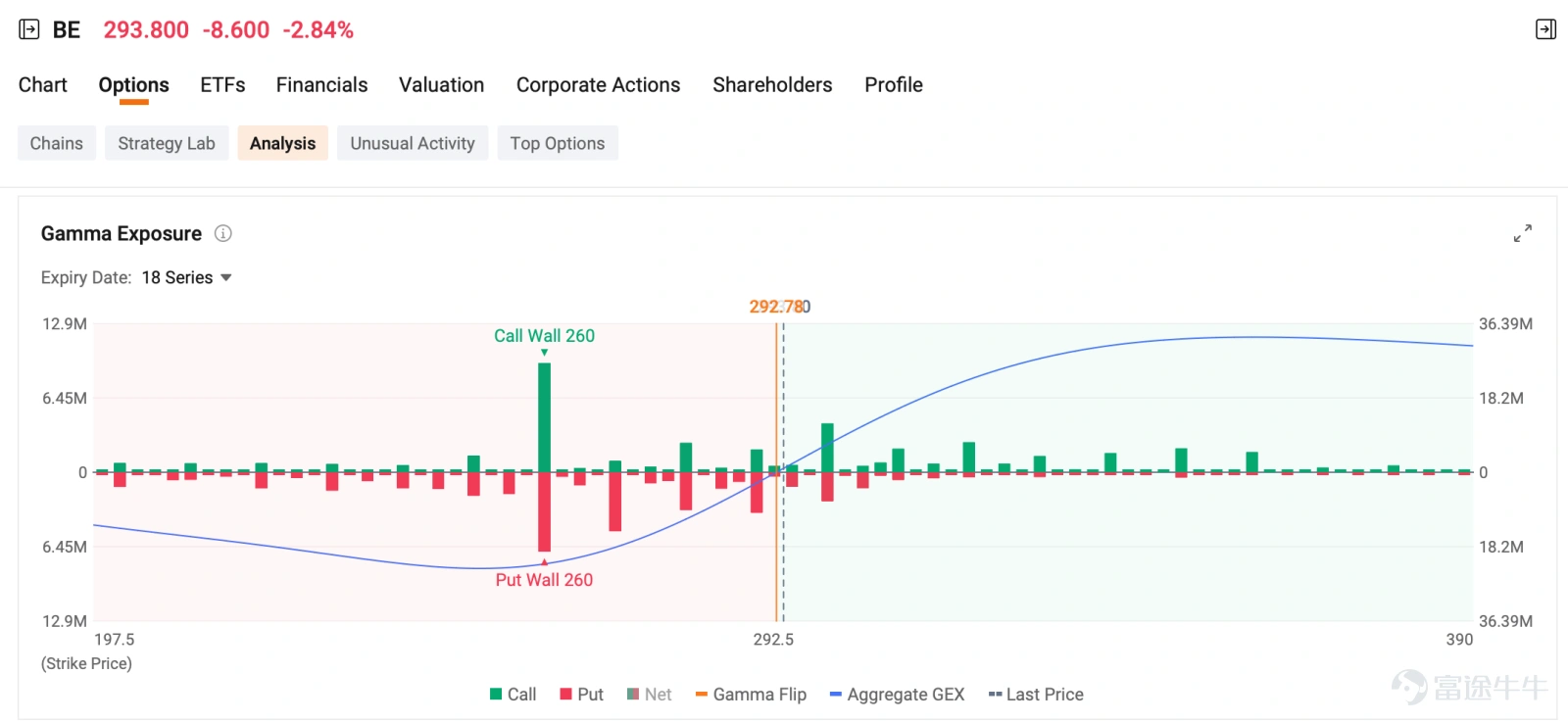Image resolution: width=1568 pixels, height=723 pixels.
Task: Click the 293.800 last price value
Action: pyautogui.click(x=146, y=30)
